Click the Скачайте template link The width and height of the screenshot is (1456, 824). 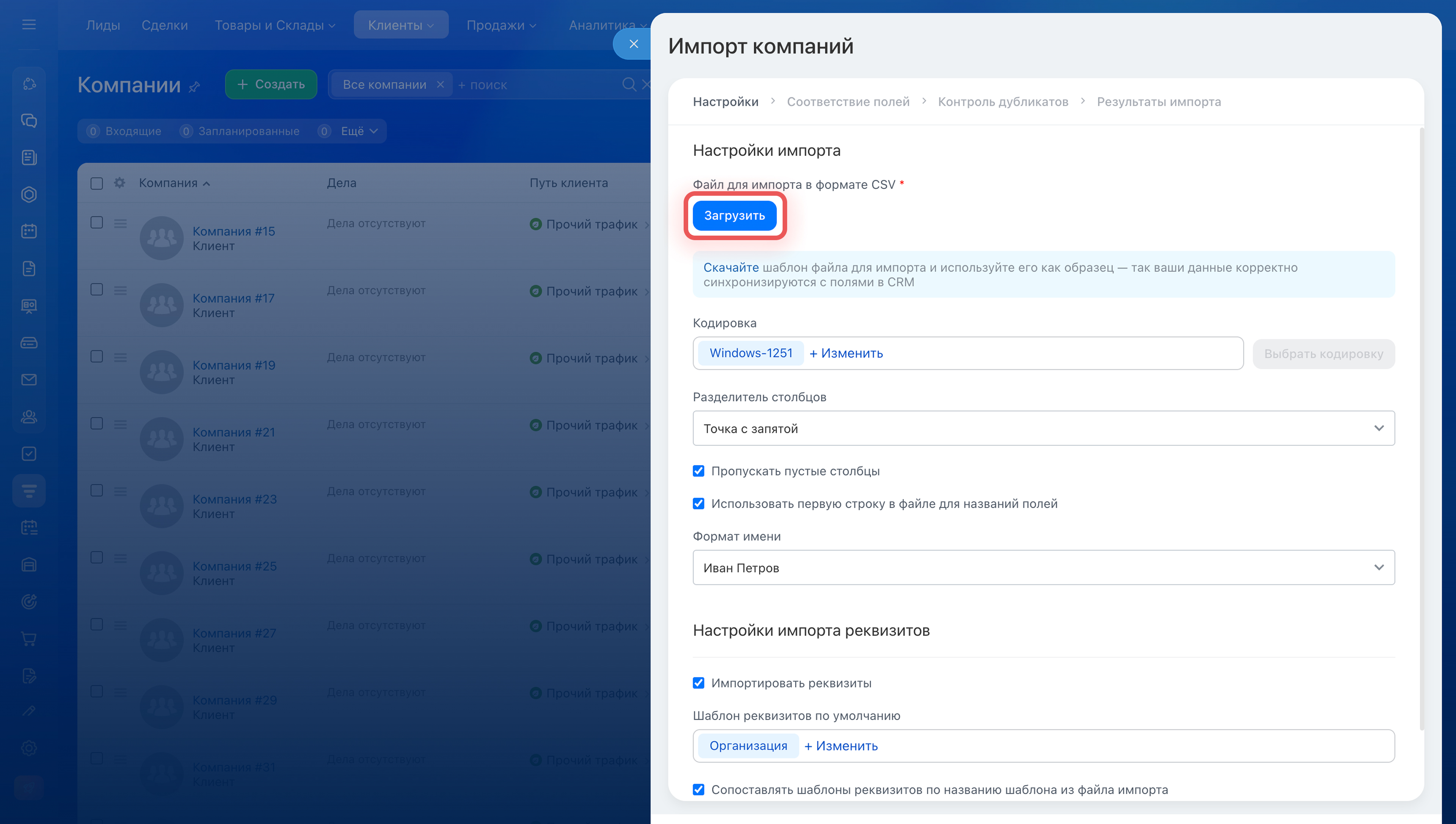pos(731,267)
